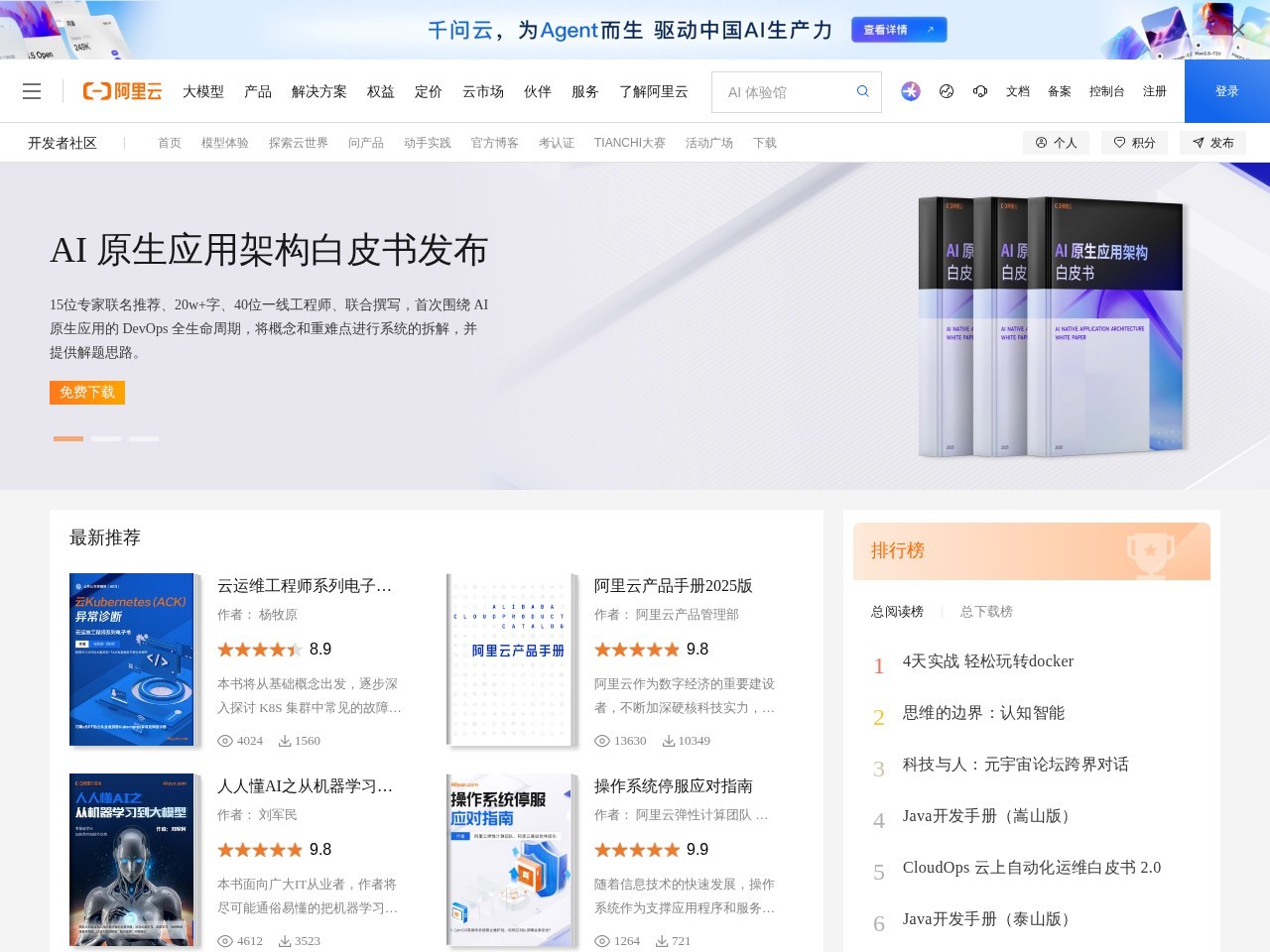This screenshot has height=952, width=1270.
Task: Open CloudOps 云上自动化运维白皮书 2.0
Action: [1032, 868]
